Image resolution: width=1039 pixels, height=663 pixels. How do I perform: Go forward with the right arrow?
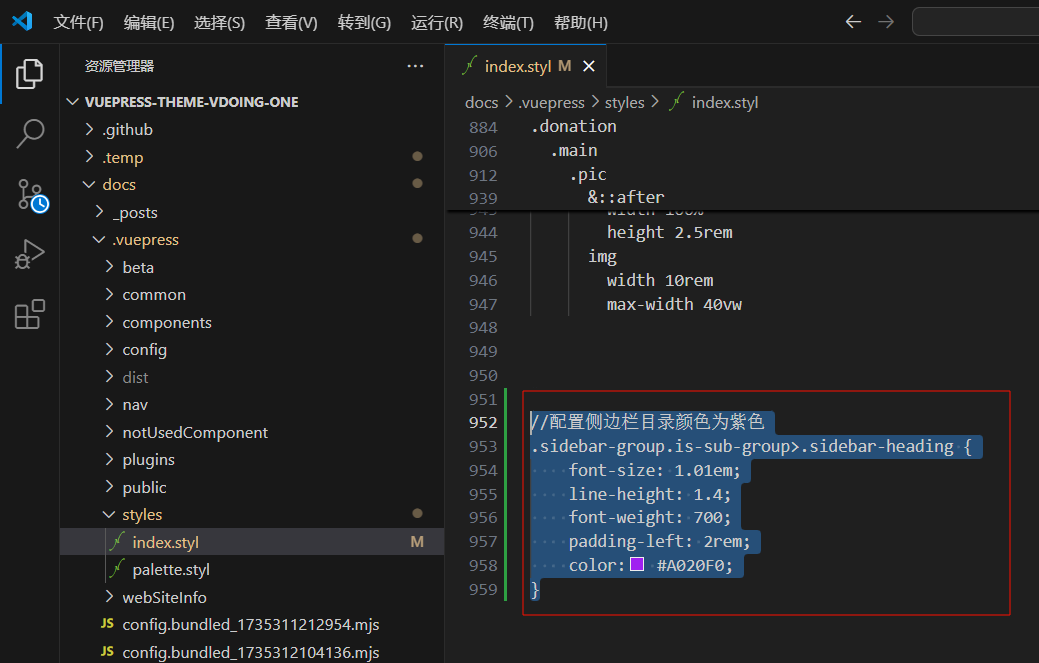click(x=886, y=22)
